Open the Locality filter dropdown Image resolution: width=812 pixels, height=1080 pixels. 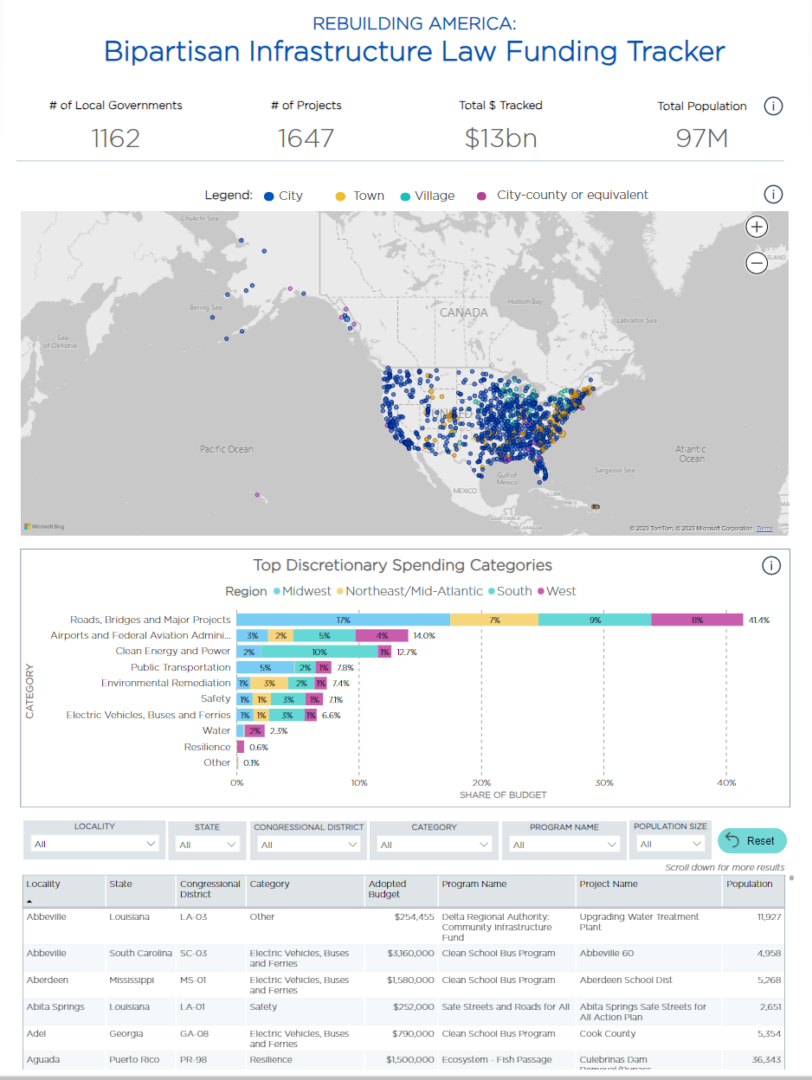point(94,844)
